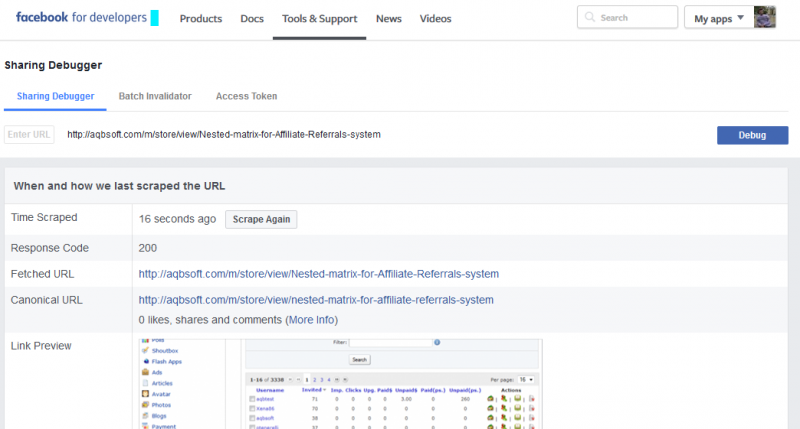Click the magnifier icon in Search box
The height and width of the screenshot is (429, 800).
[590, 17]
